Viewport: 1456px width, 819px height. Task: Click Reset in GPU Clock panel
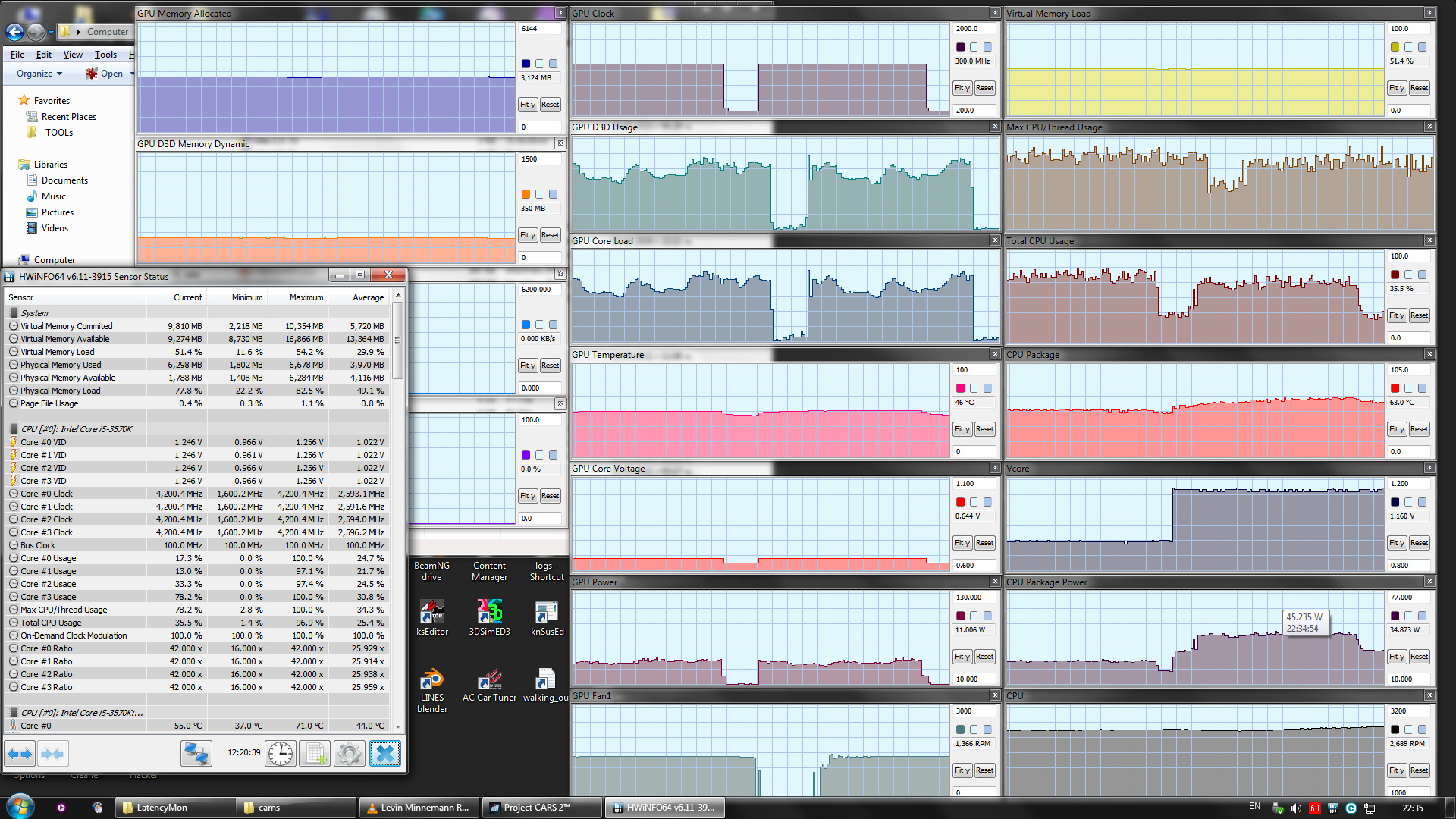pos(984,88)
